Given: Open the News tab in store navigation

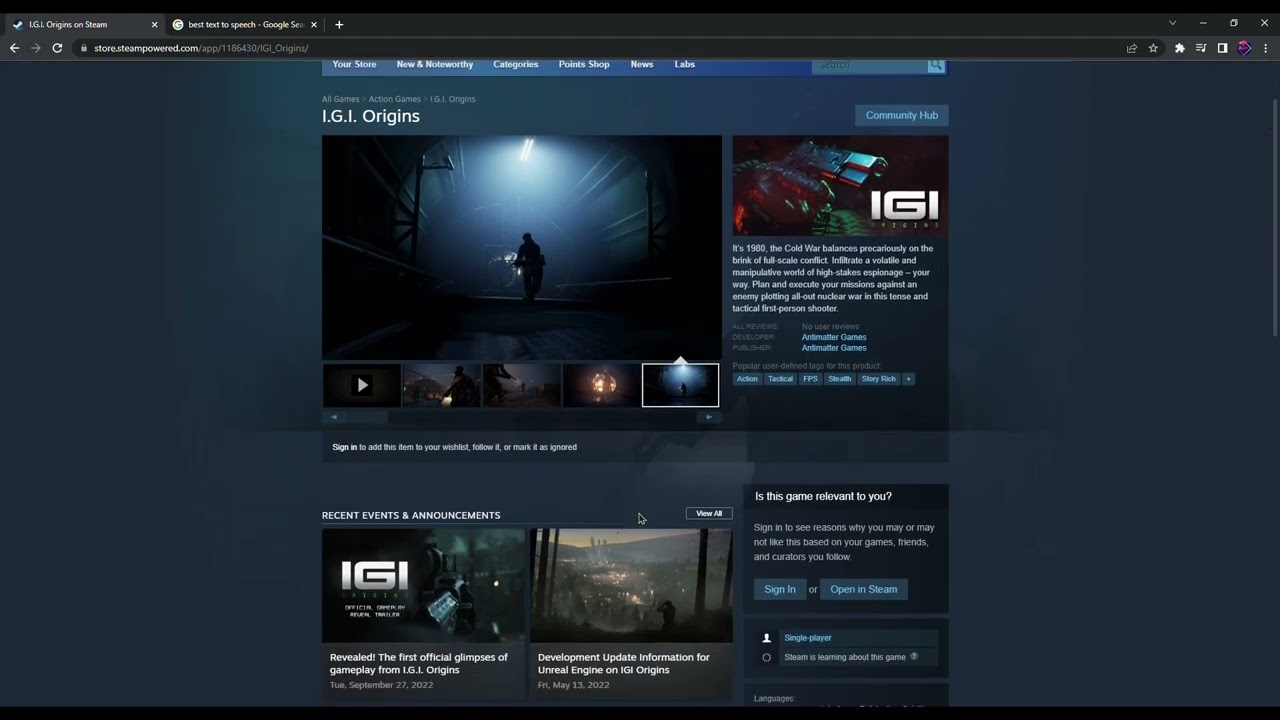Looking at the screenshot, I should (642, 64).
